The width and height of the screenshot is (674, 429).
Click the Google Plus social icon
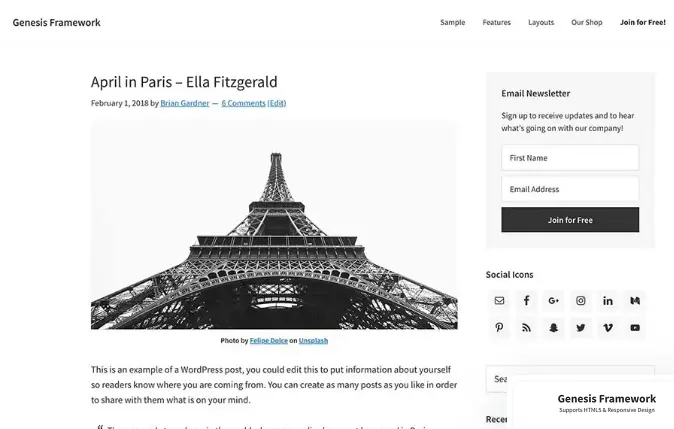(553, 300)
